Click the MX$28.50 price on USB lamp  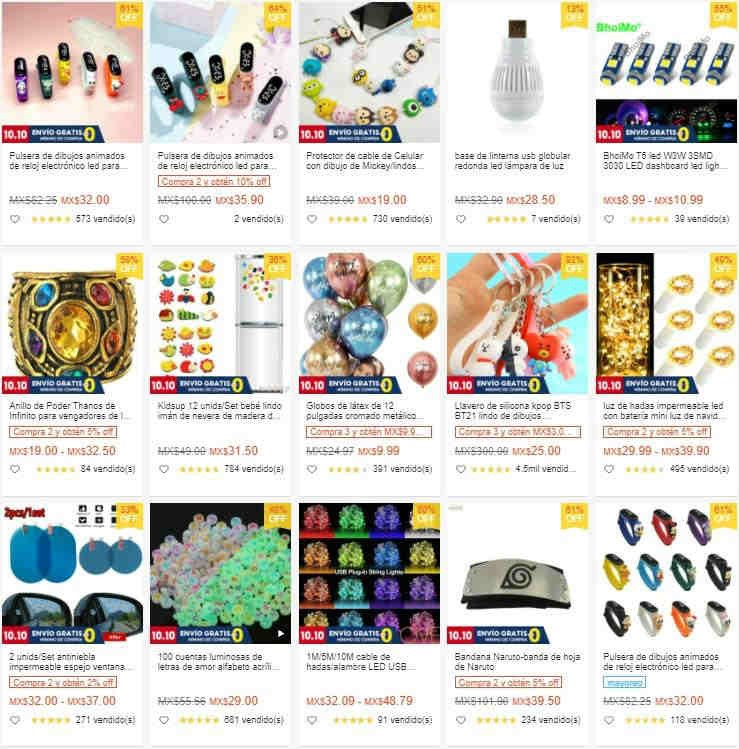[x=530, y=200]
